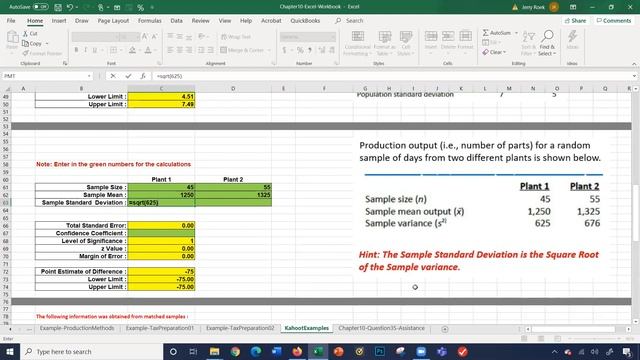Click the formula bar showing =sqrt(625)
The height and width of the screenshot is (360, 640).
click(x=392, y=76)
